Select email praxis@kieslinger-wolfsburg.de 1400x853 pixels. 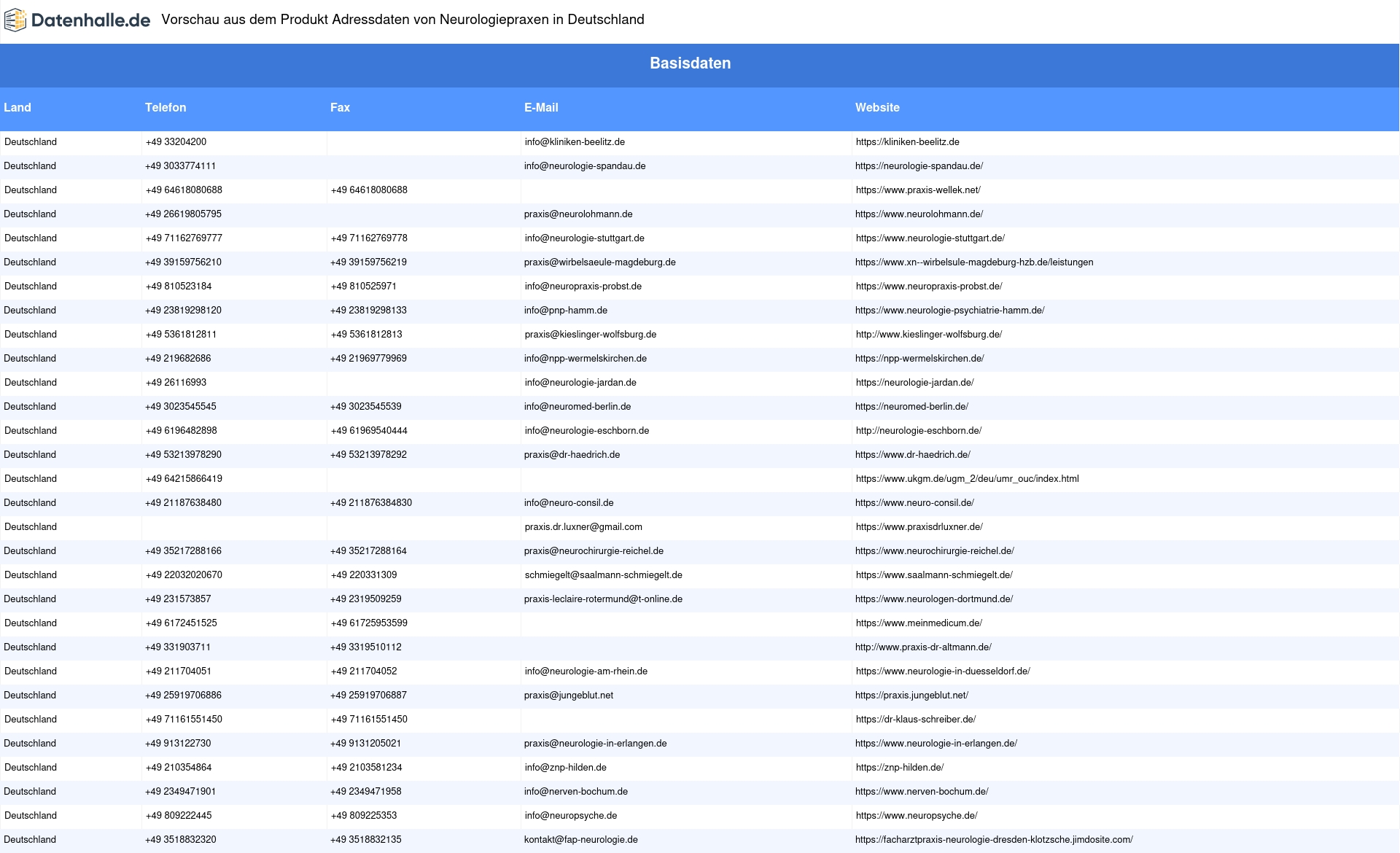point(591,335)
